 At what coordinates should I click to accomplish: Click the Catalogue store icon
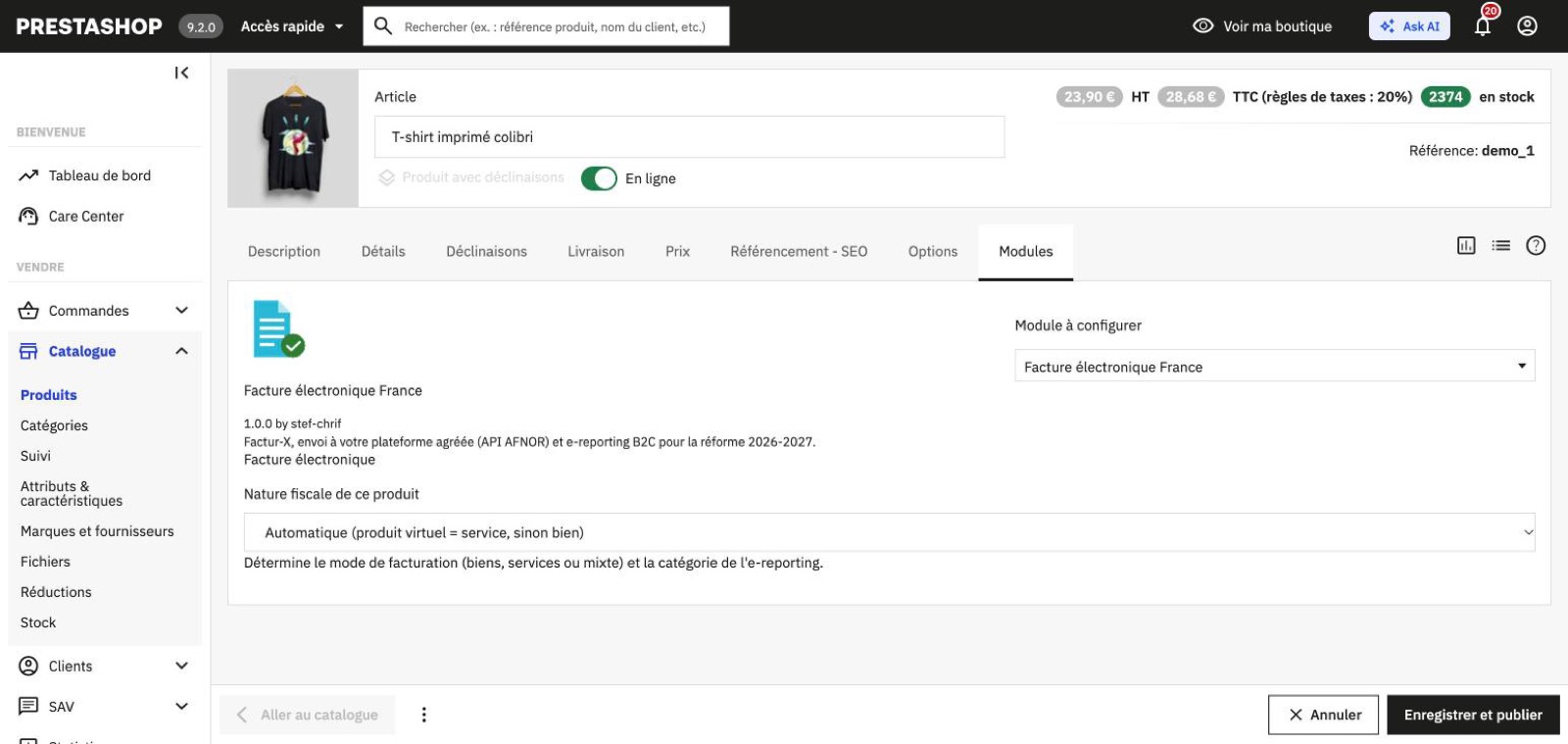coord(28,351)
